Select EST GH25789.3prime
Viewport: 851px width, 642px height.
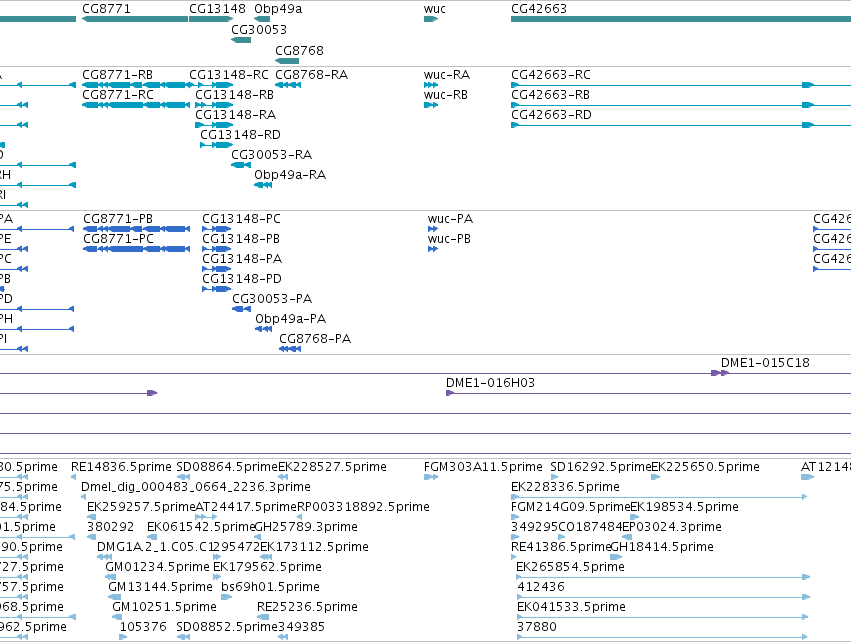(306, 527)
